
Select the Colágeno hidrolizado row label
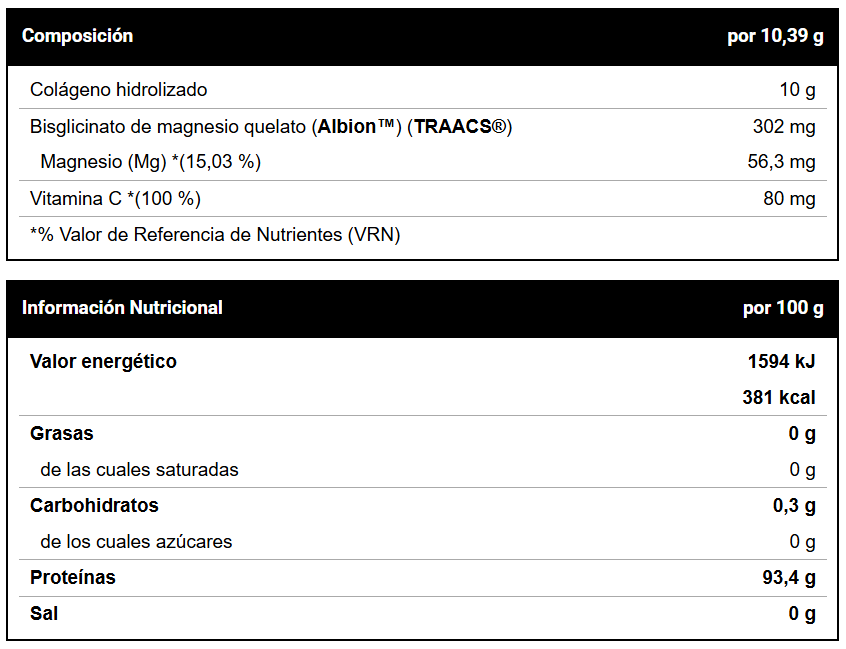tap(119, 90)
